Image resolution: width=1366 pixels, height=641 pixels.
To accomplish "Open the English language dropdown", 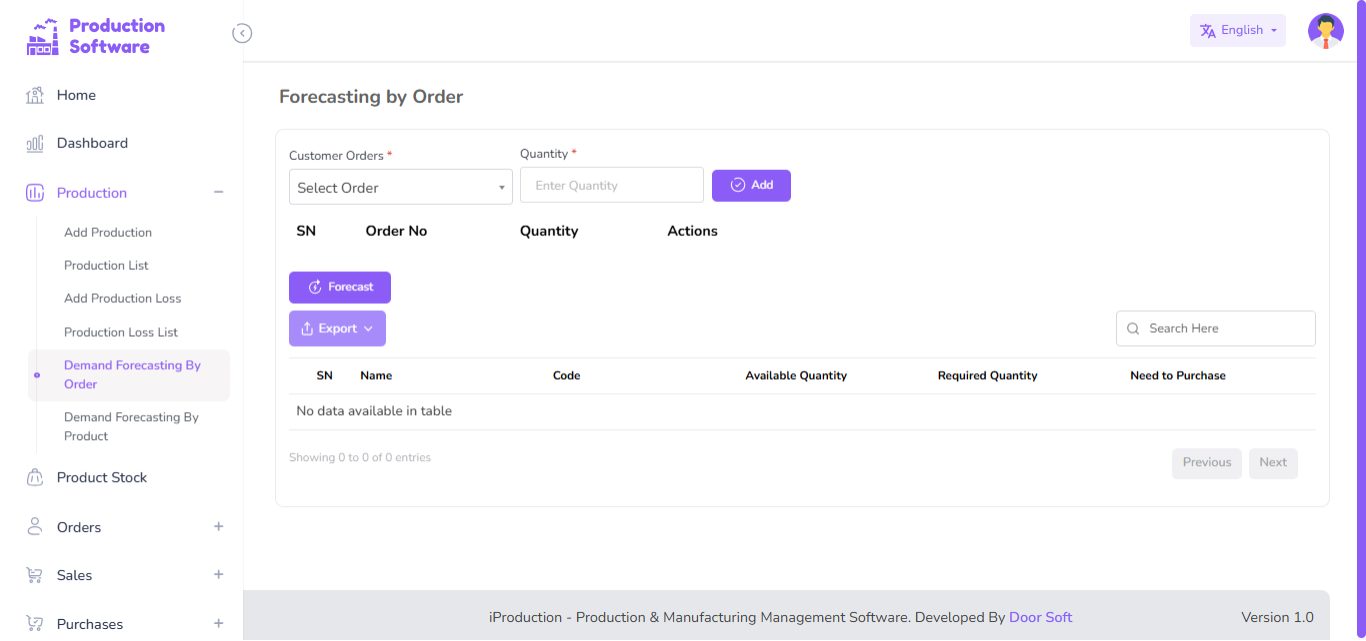I will point(1237,30).
